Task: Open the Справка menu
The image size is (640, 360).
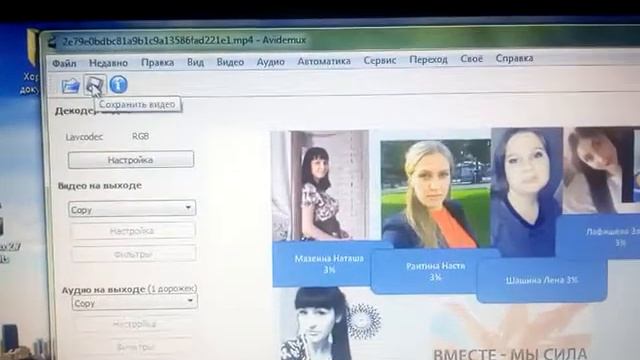Action: pyautogui.click(x=514, y=58)
